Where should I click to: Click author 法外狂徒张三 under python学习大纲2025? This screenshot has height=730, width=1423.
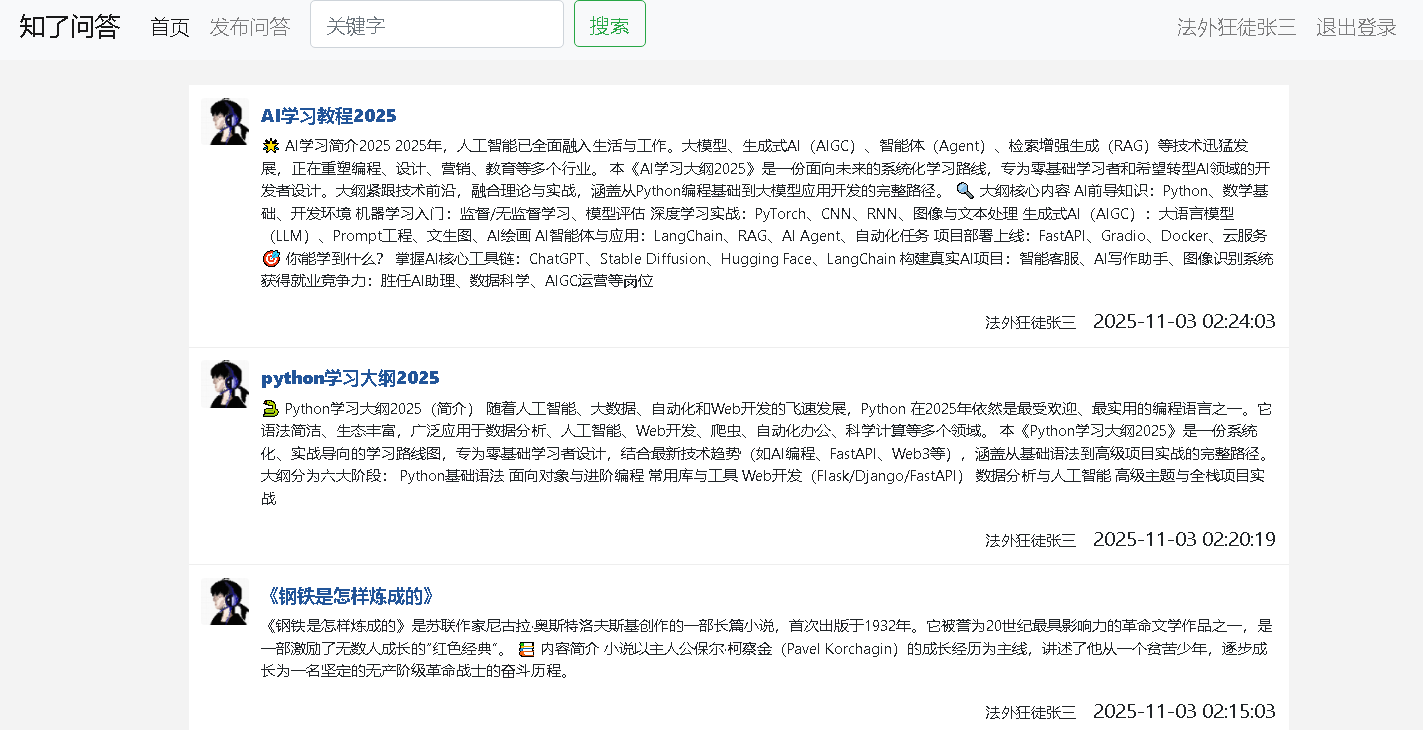[1030, 539]
